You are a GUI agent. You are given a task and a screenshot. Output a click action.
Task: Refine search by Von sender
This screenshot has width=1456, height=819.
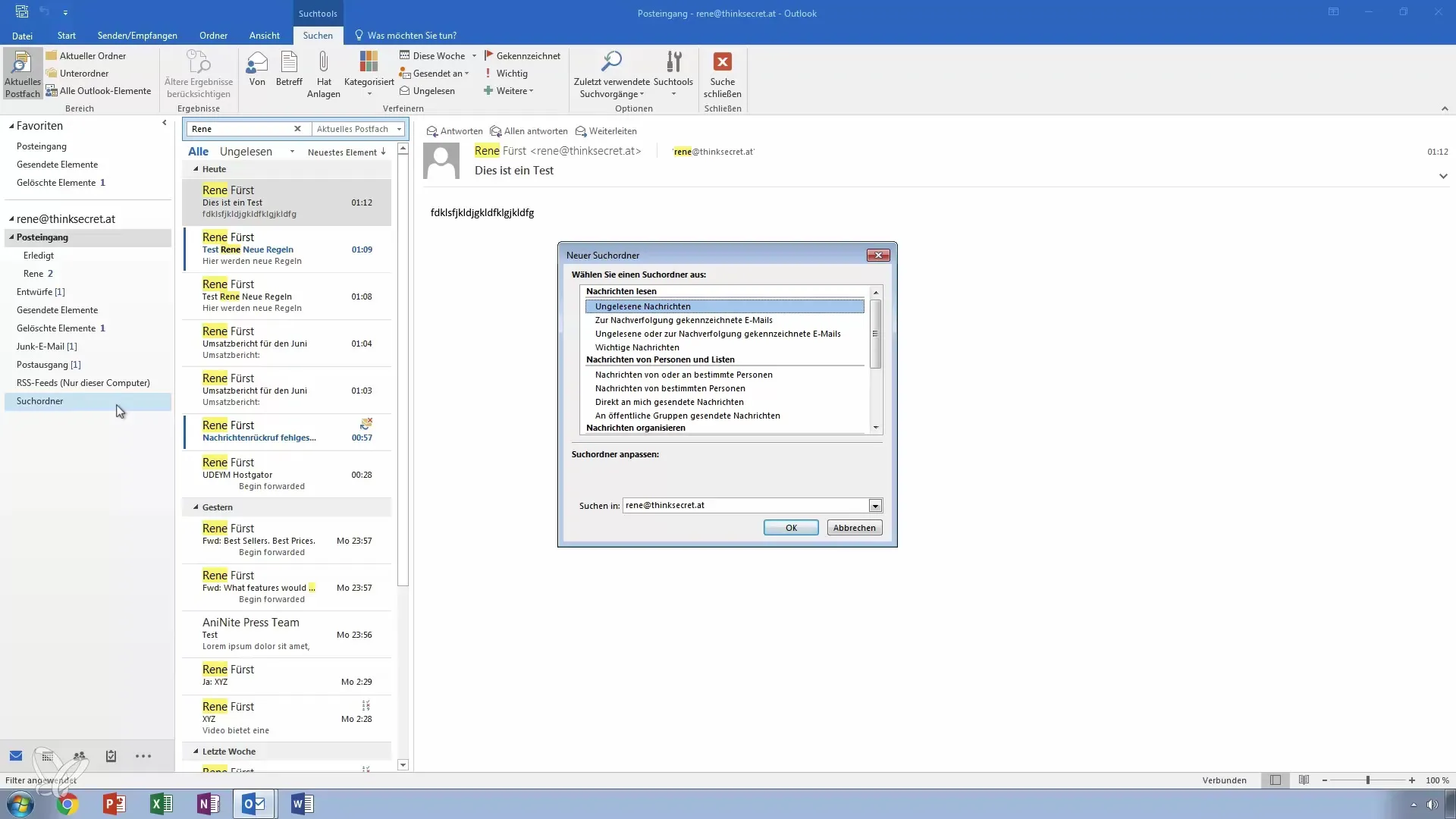257,70
